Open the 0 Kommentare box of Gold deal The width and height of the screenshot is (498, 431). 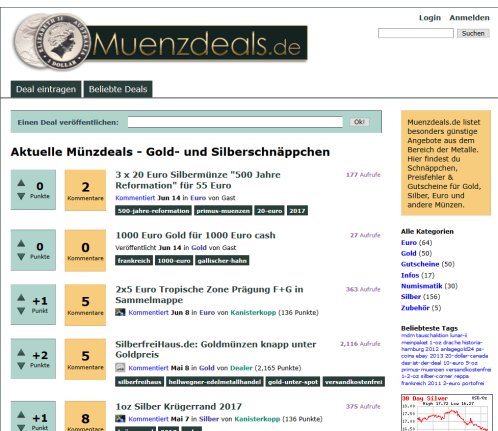point(85,251)
